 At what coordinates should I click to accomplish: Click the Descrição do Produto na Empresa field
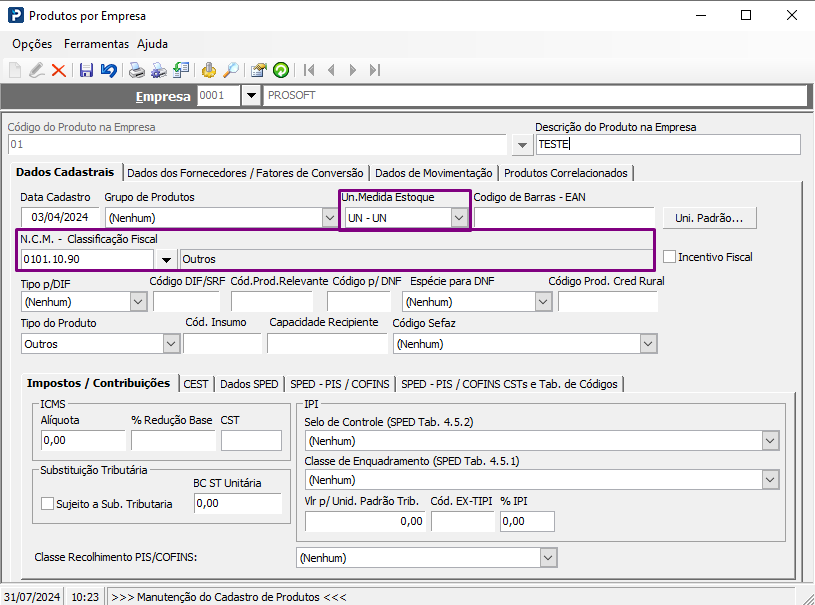click(668, 144)
